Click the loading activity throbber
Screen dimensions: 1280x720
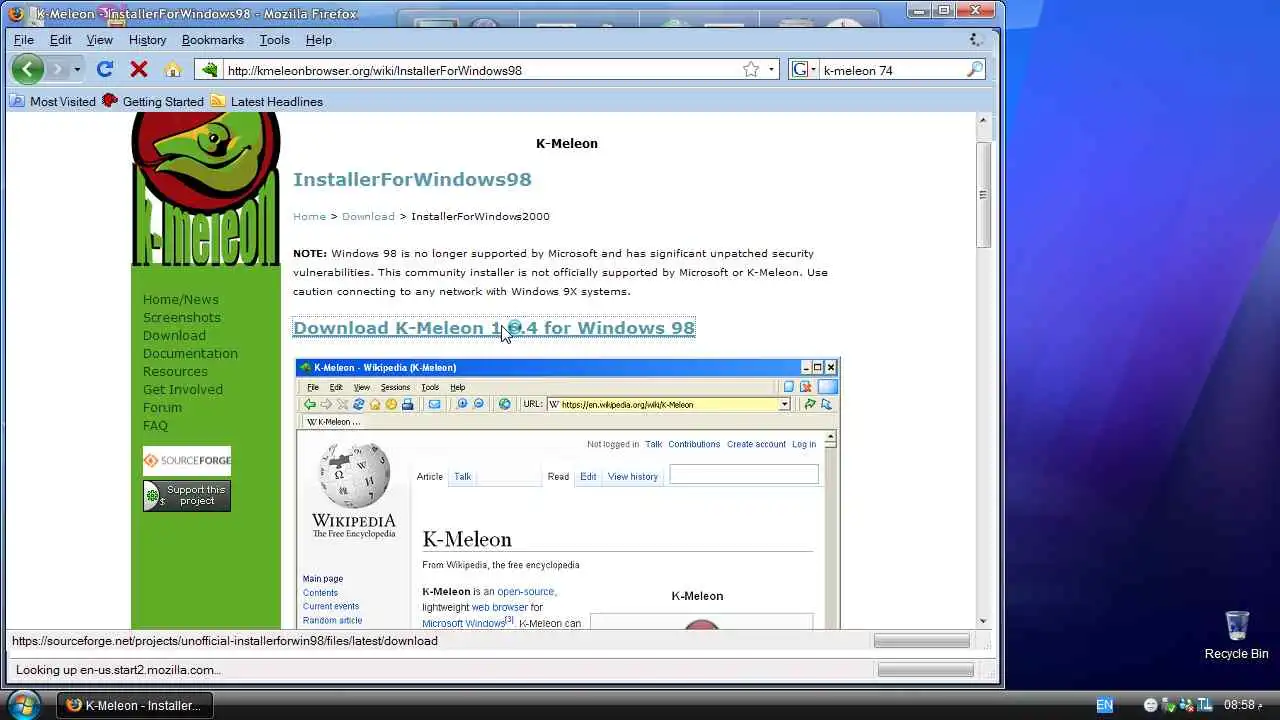coord(977,40)
